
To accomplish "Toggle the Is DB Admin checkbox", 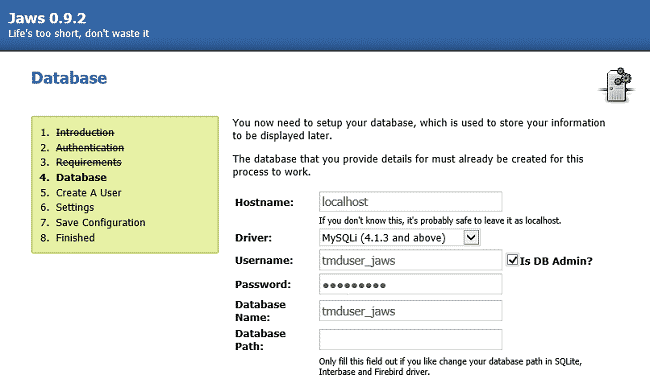I will click(512, 260).
